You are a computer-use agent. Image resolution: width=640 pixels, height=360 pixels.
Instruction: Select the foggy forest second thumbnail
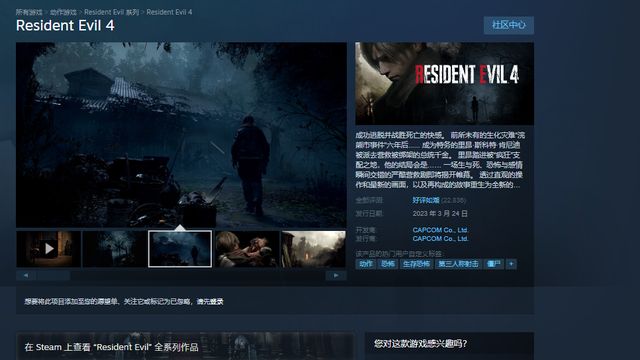[114, 249]
